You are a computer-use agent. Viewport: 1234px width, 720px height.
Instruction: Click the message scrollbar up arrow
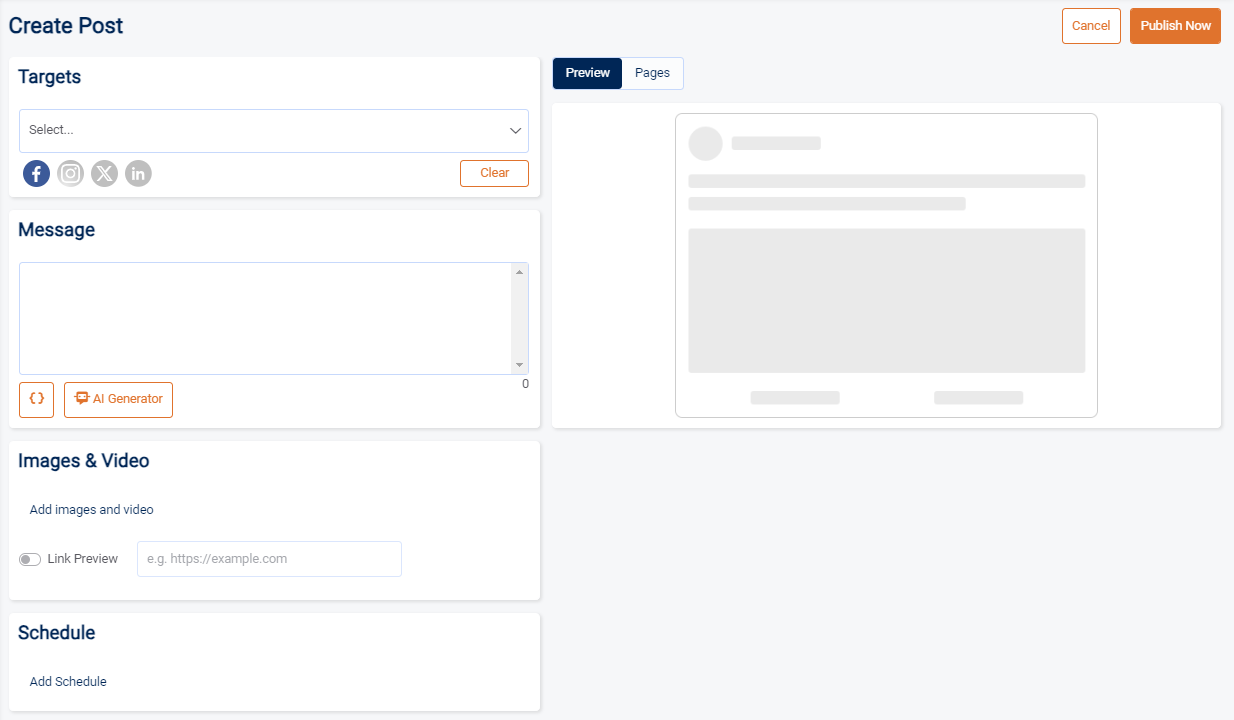click(x=519, y=271)
